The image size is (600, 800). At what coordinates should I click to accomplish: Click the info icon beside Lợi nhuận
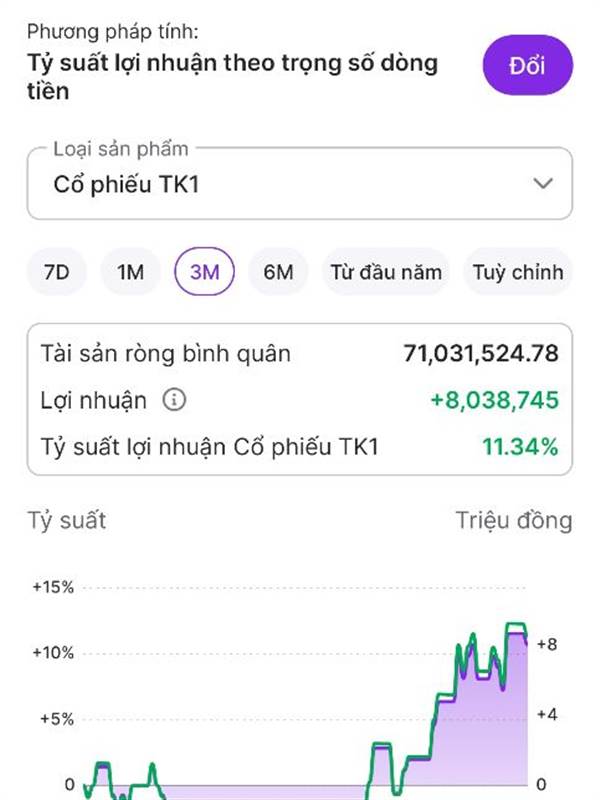[175, 401]
